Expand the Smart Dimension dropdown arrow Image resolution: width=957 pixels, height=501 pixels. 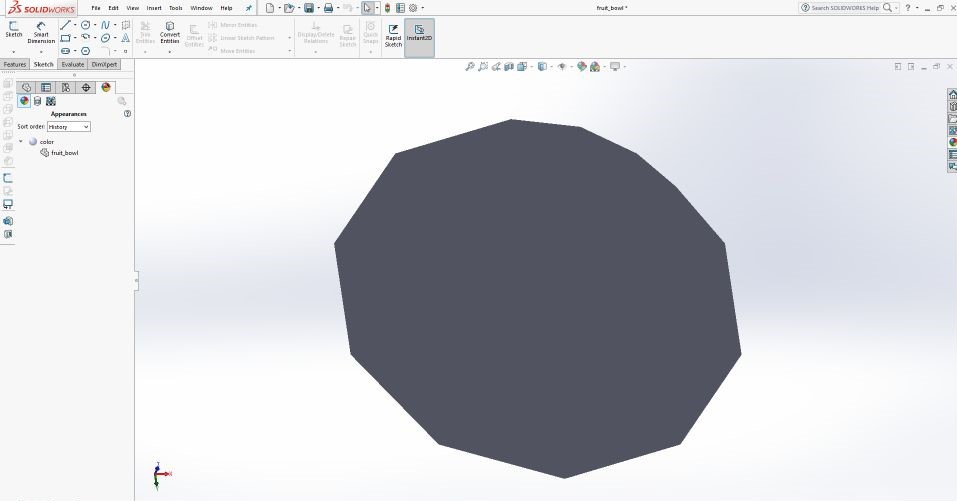pyautogui.click(x=41, y=52)
